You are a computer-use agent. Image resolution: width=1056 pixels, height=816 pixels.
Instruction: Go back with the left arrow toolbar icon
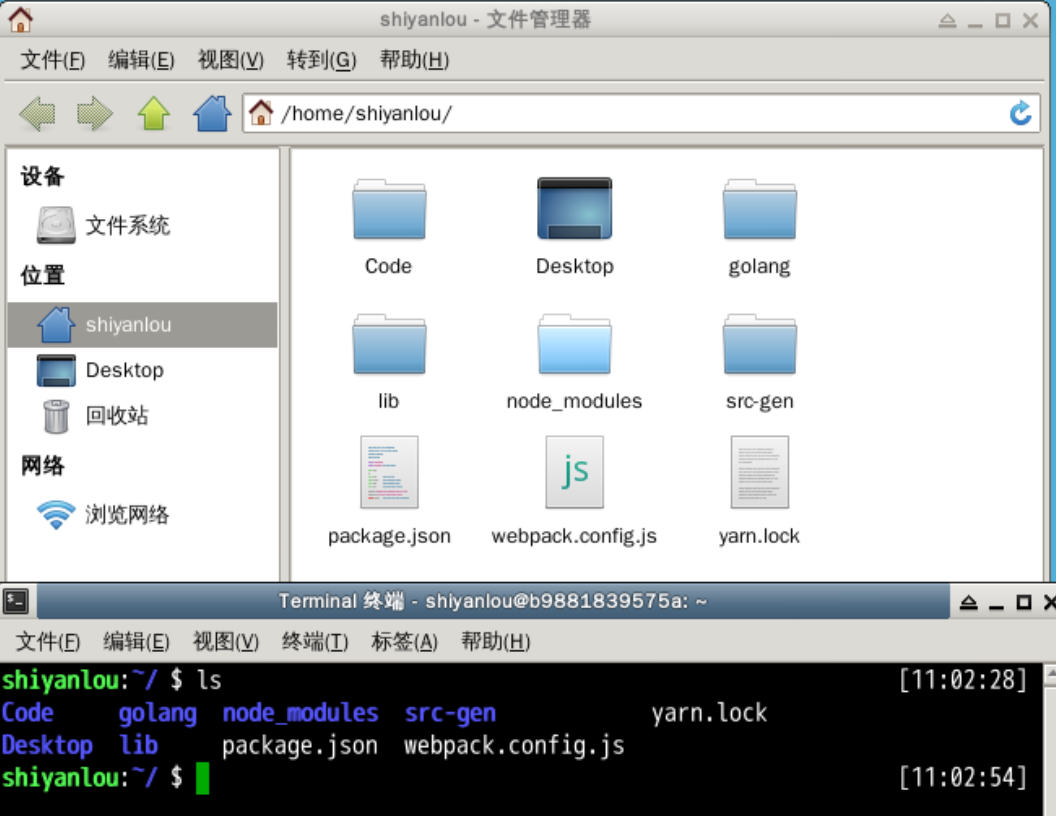[37, 113]
